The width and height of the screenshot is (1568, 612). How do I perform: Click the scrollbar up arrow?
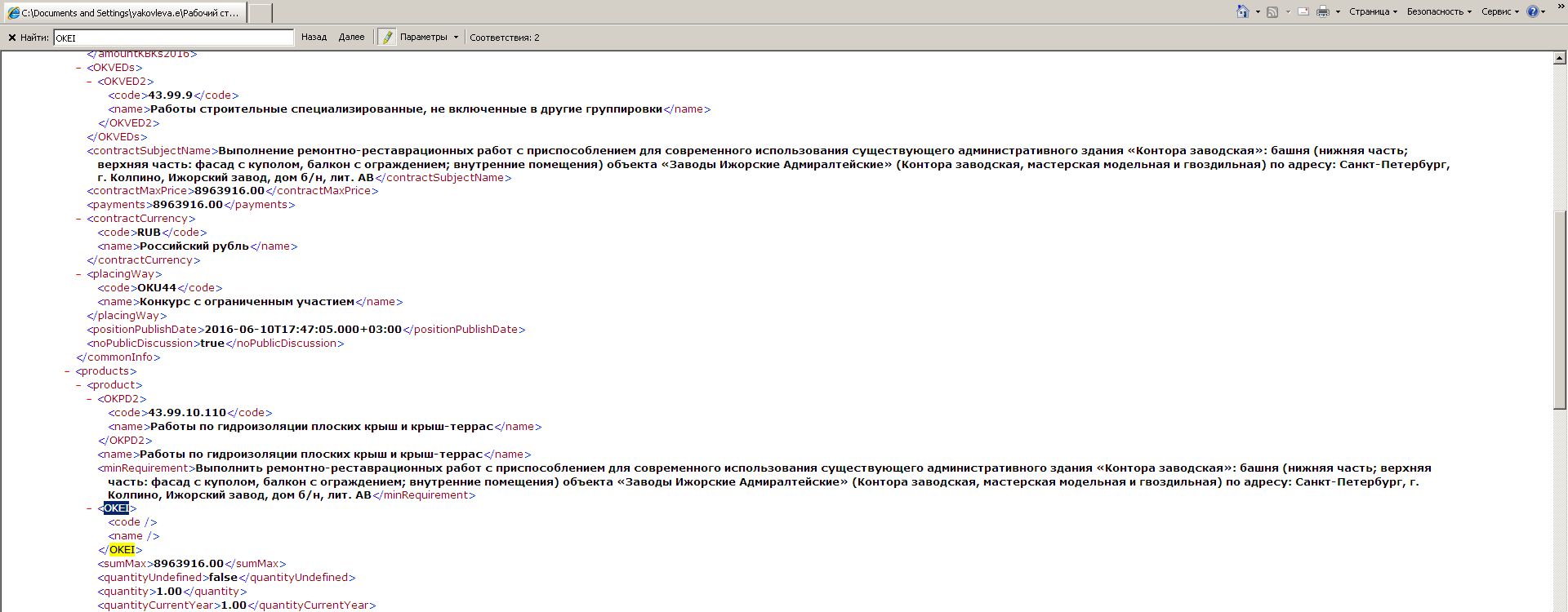point(1560,58)
